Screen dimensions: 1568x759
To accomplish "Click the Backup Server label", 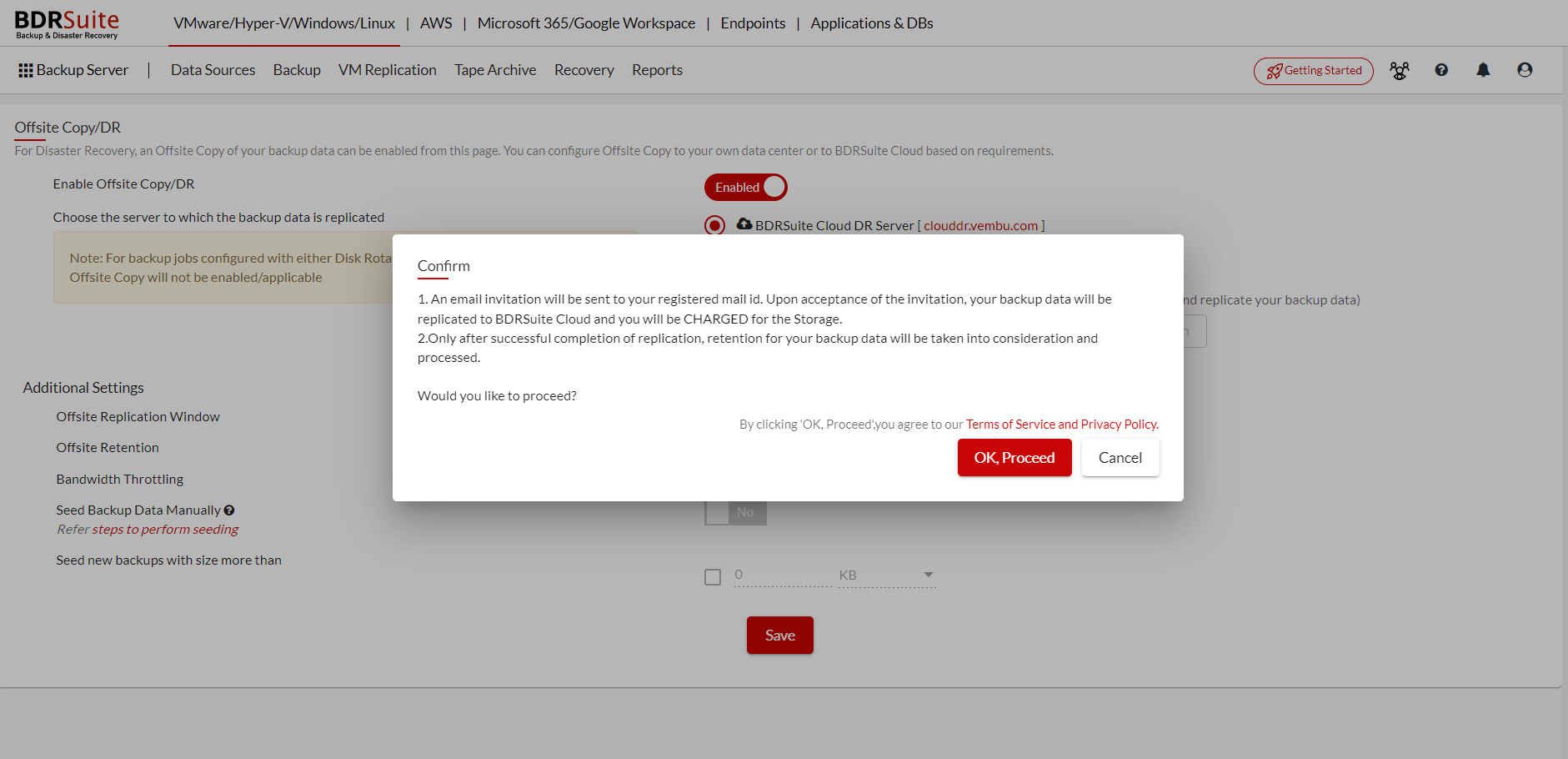I will [83, 70].
